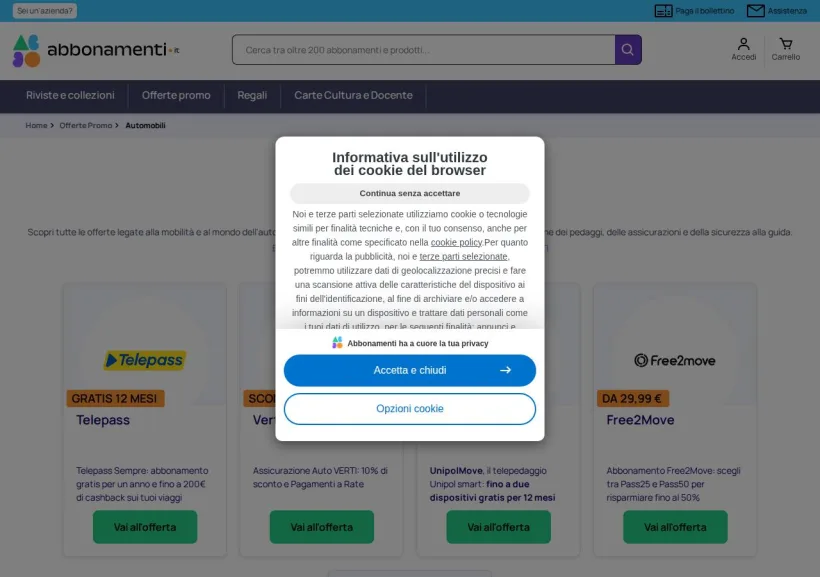Click Opzioni cookie button
Viewport: 820px width, 577px height.
[x=410, y=409]
